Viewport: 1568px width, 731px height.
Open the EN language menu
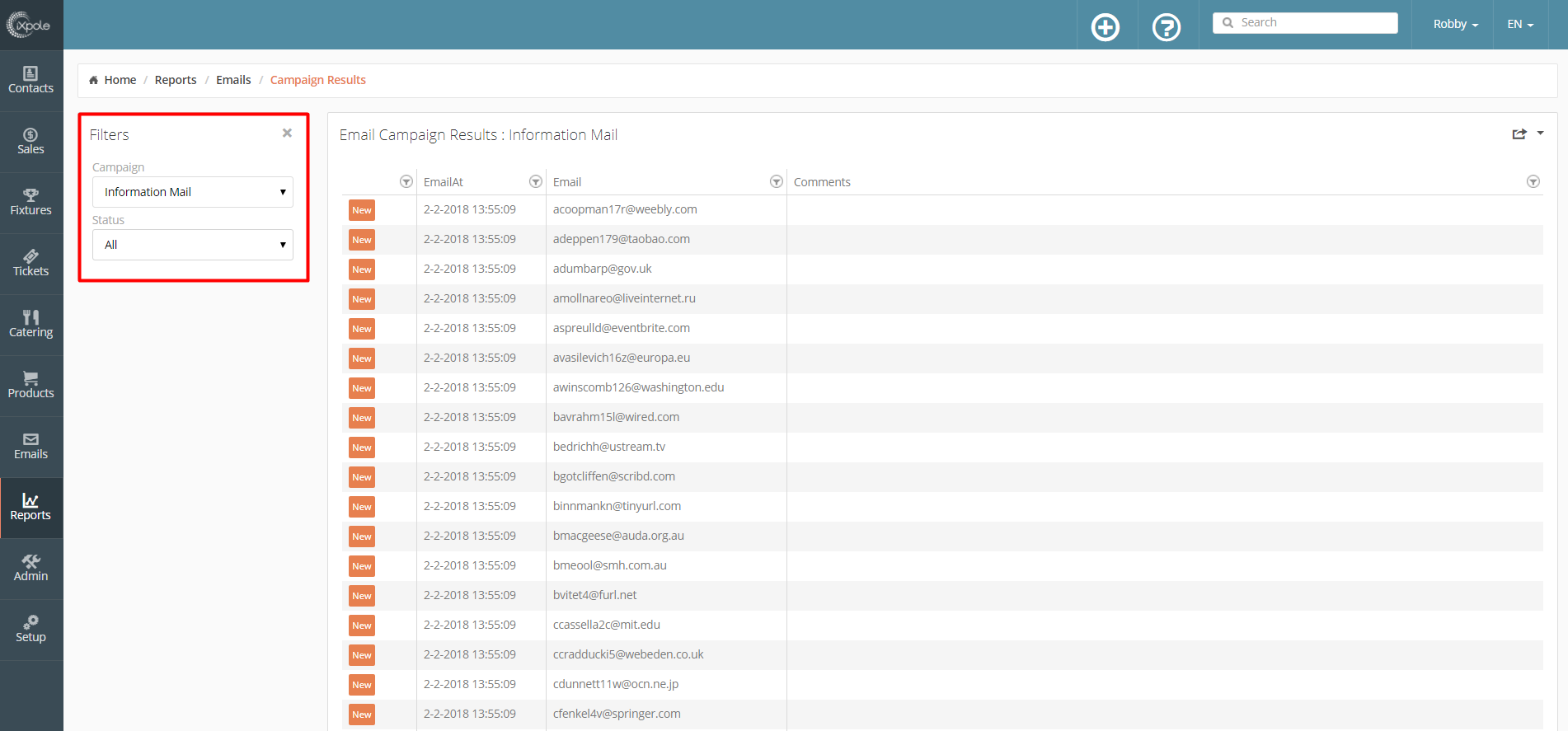coord(1520,24)
